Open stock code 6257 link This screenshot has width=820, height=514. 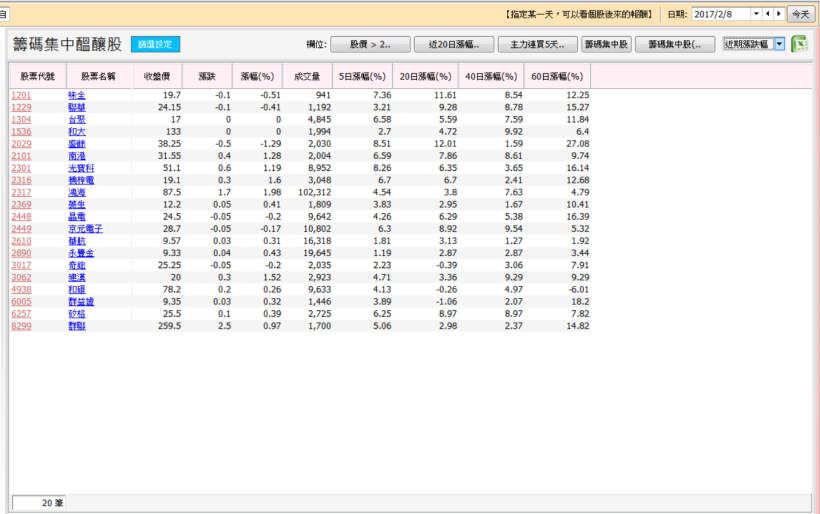[21, 314]
